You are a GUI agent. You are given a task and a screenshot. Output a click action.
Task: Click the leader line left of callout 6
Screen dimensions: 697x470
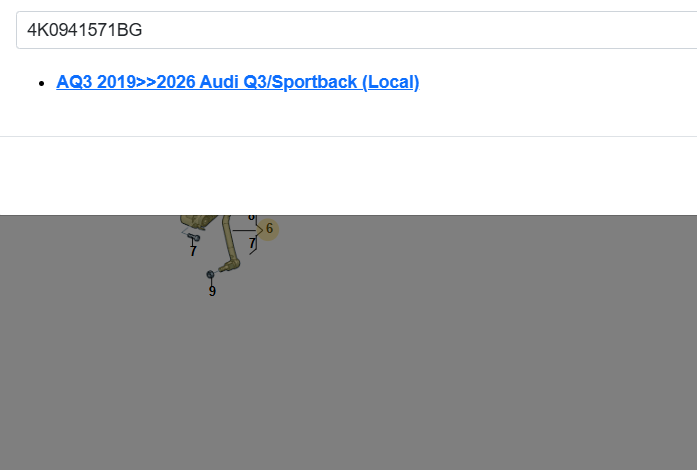[244, 230]
